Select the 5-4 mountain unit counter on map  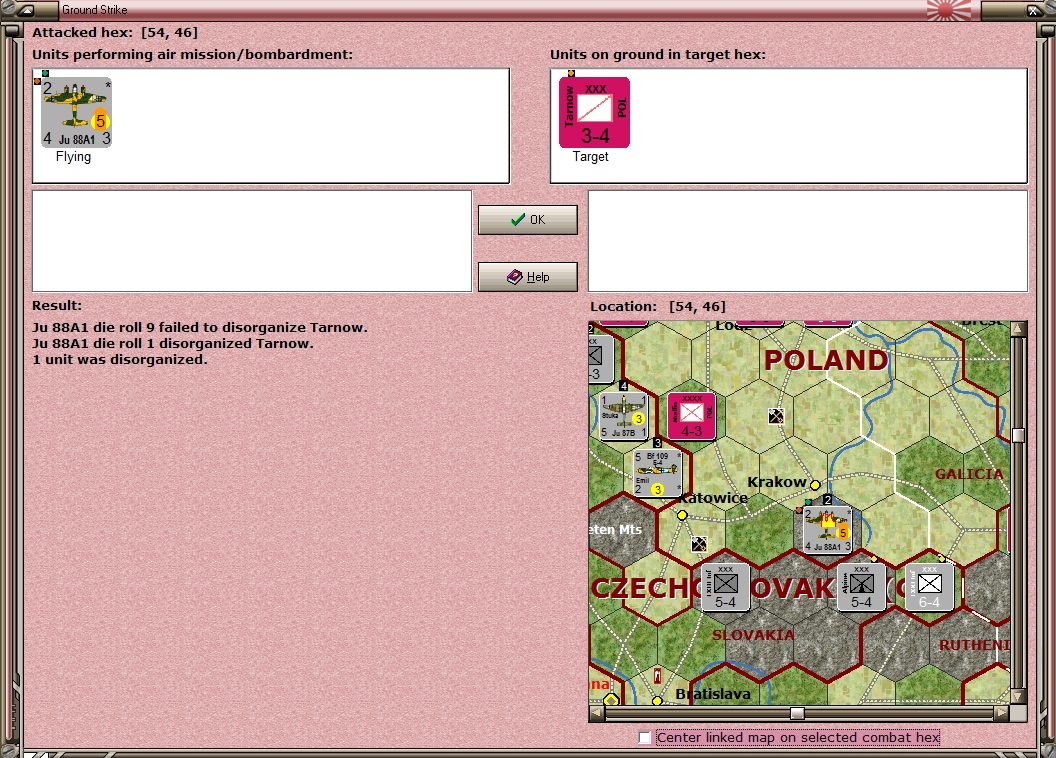[861, 587]
